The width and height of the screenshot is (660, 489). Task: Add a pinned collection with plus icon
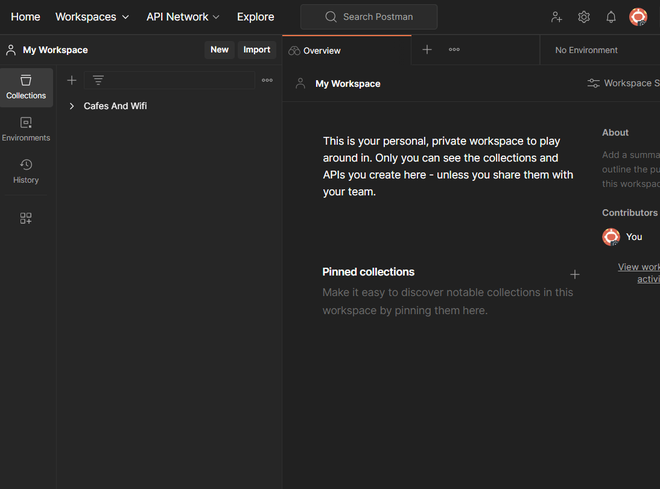pos(575,274)
